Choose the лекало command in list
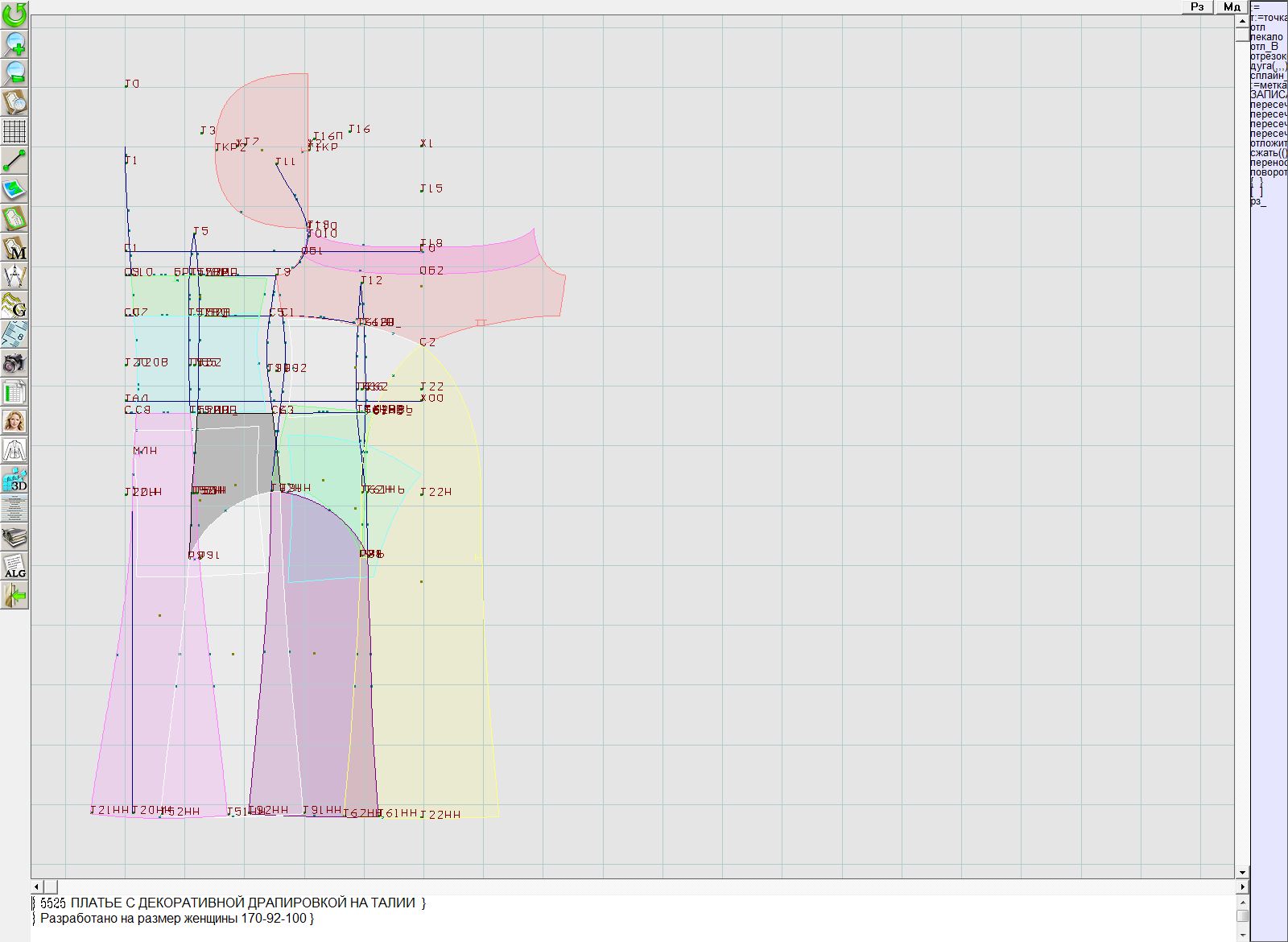1288x942 pixels. click(x=1266, y=37)
